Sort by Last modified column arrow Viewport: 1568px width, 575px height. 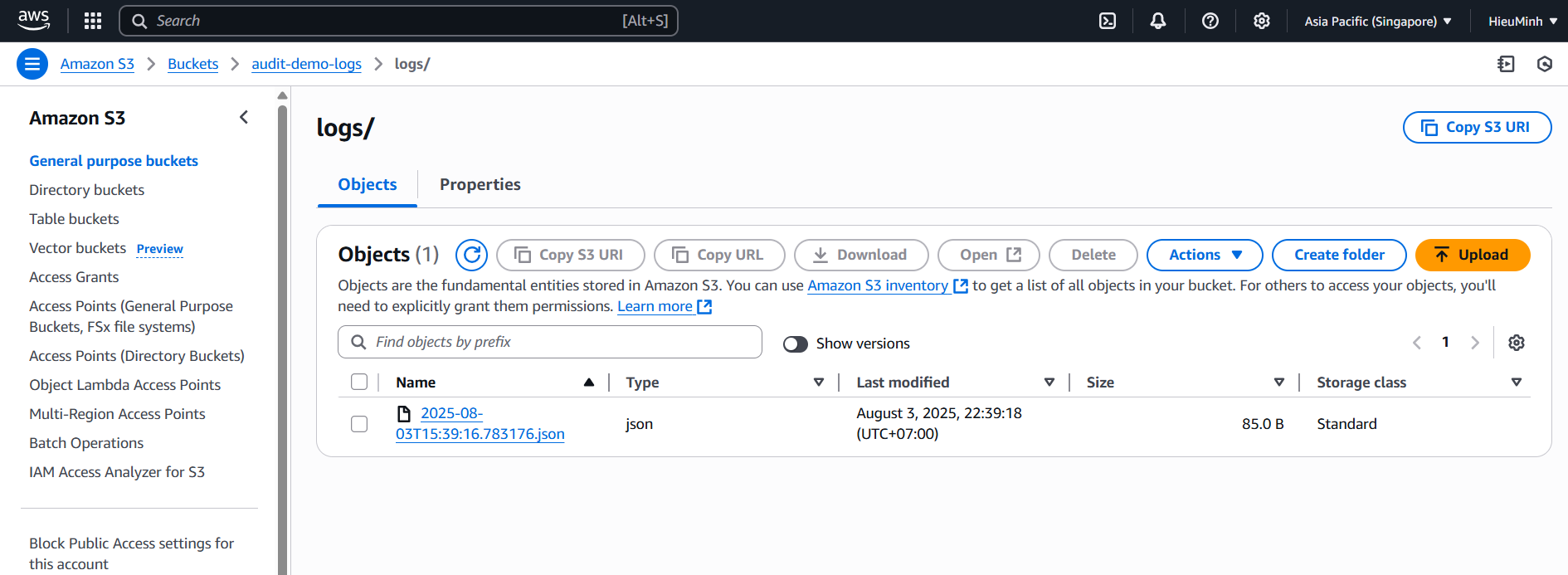[1049, 383]
